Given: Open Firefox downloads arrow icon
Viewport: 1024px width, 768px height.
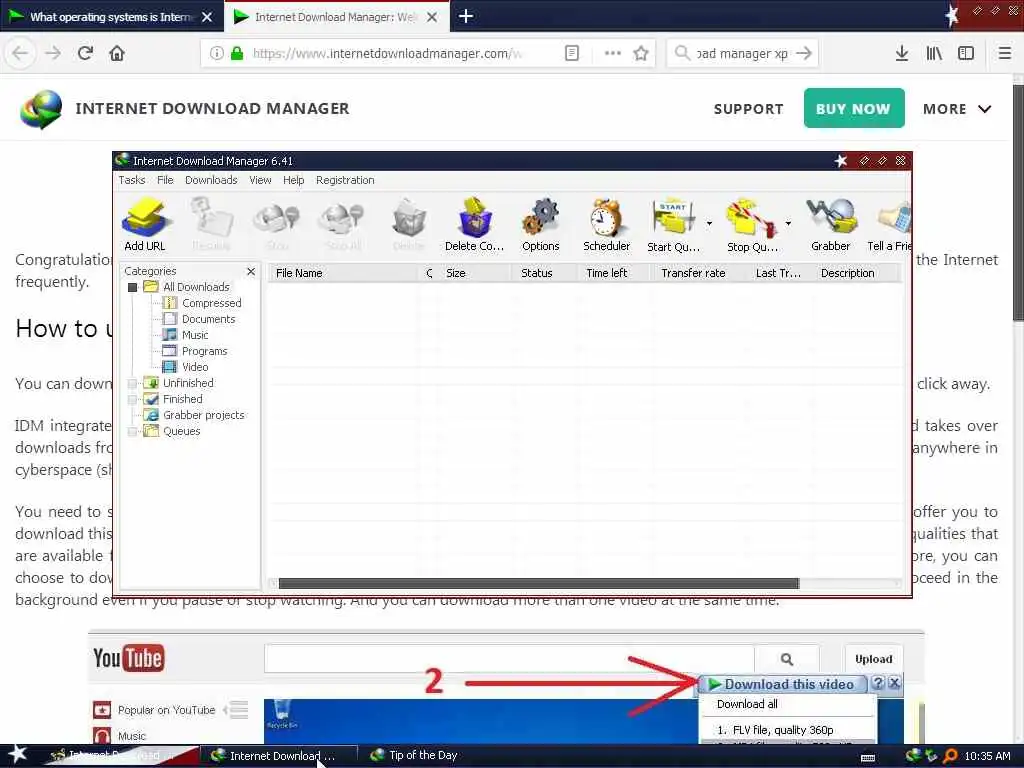Looking at the screenshot, I should (x=901, y=53).
